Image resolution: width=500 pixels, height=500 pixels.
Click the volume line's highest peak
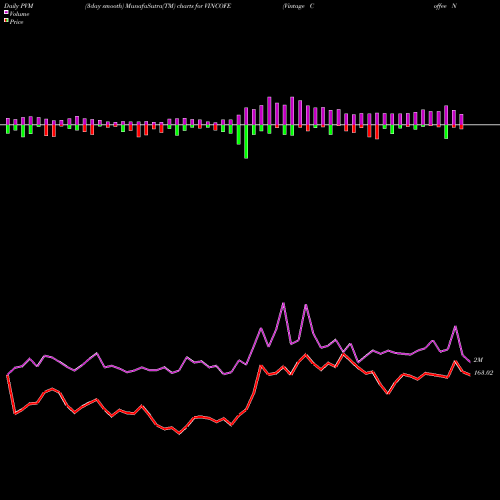pyautogui.click(x=283, y=303)
